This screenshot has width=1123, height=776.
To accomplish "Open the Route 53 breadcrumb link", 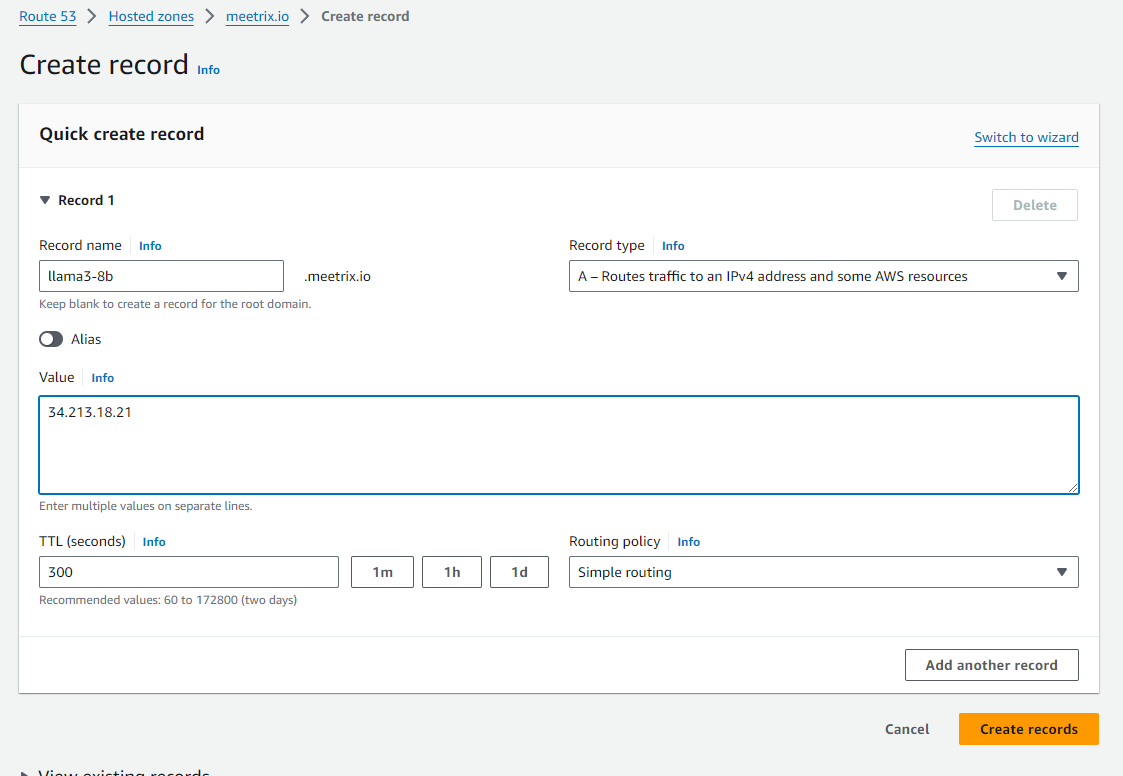I will pyautogui.click(x=47, y=16).
